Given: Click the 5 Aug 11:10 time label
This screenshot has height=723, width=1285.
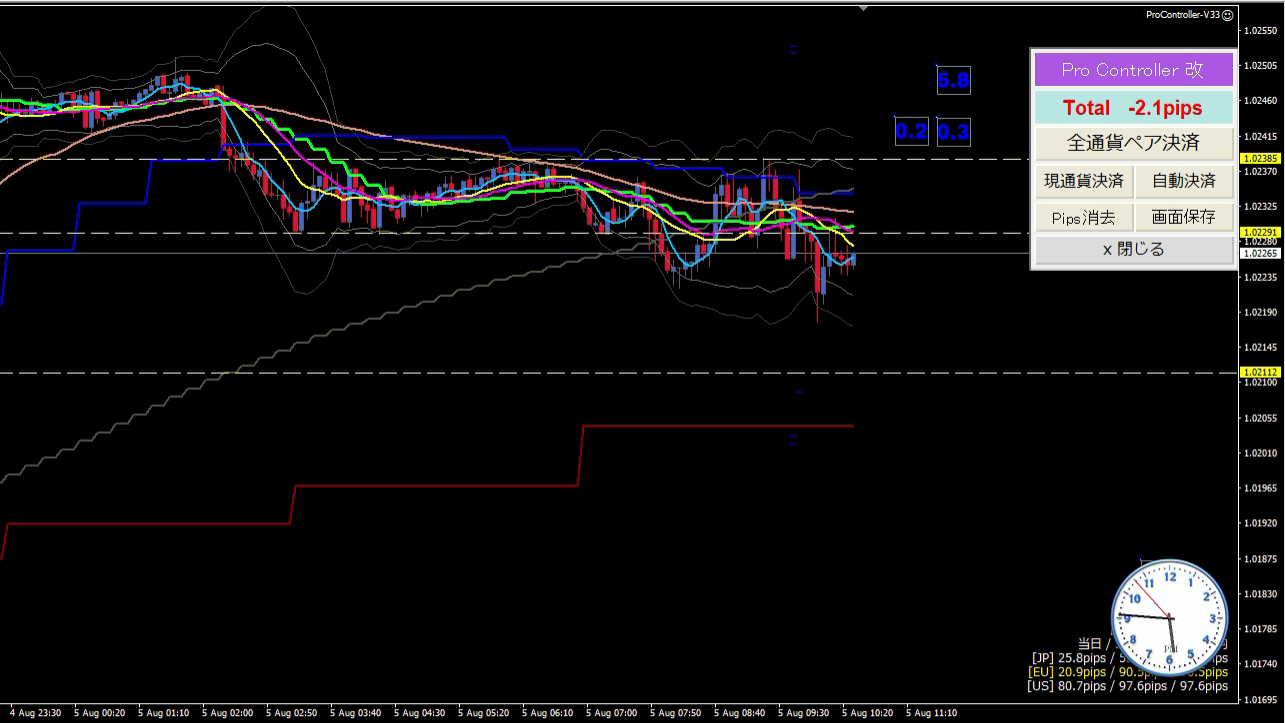Looking at the screenshot, I should point(931,714).
